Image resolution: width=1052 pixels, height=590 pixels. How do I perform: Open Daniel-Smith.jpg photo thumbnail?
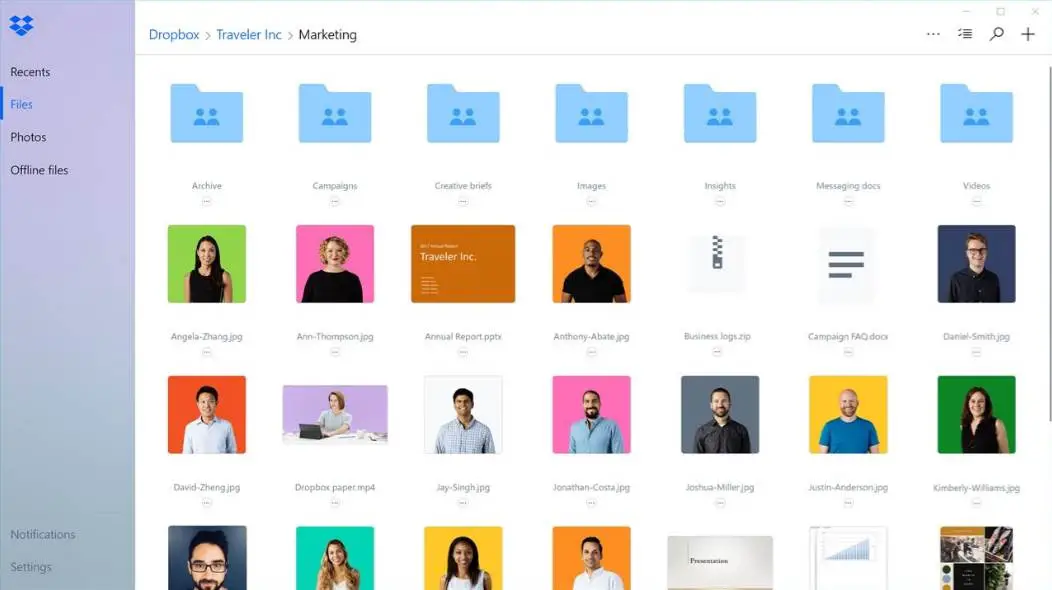click(976, 264)
